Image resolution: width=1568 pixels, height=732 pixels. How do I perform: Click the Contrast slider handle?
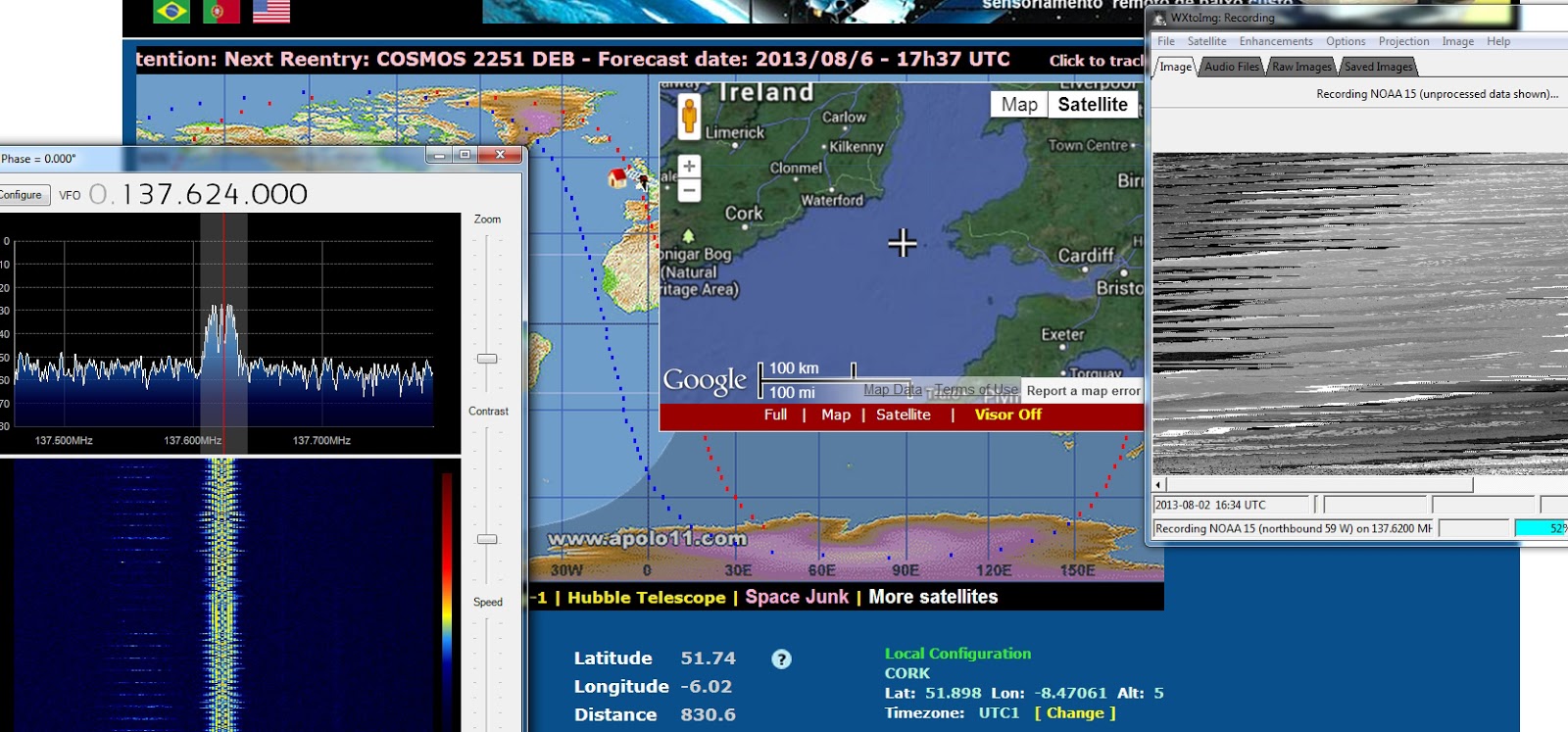487,539
